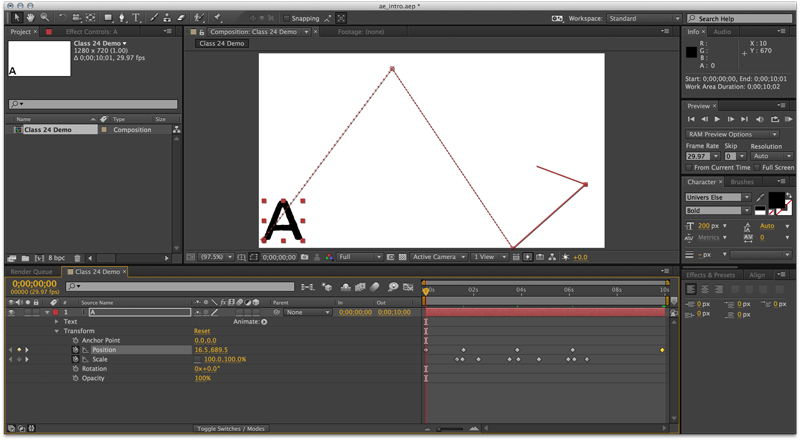
Task: Select the Horizontal Type tool
Action: coord(136,18)
